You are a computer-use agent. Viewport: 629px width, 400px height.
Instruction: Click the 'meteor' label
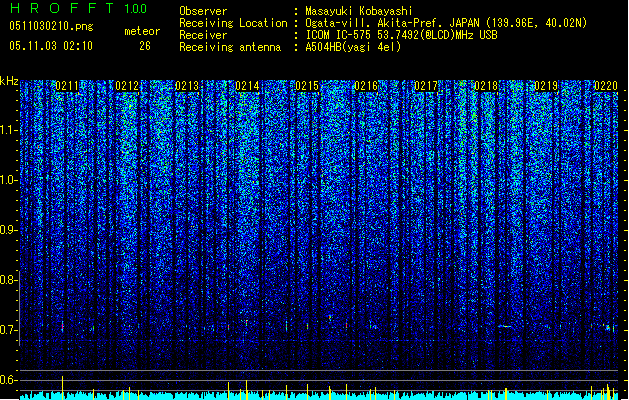(142, 31)
